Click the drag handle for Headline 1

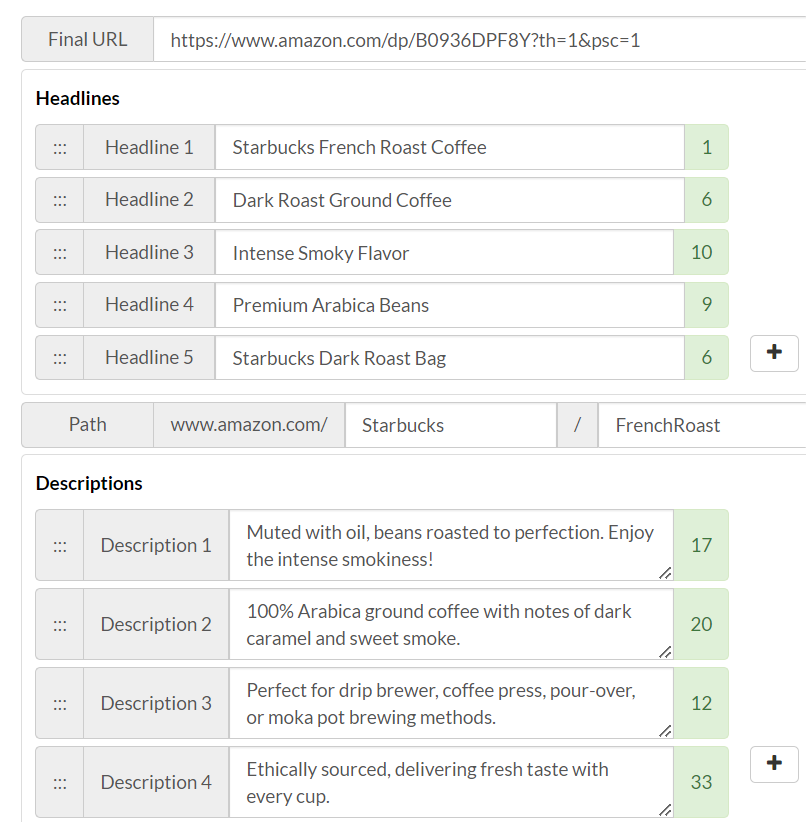[60, 147]
